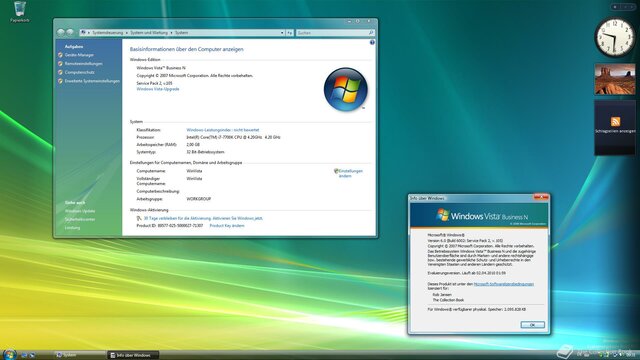
Task: Open the Papierkorb desktop icon
Action: 19,11
